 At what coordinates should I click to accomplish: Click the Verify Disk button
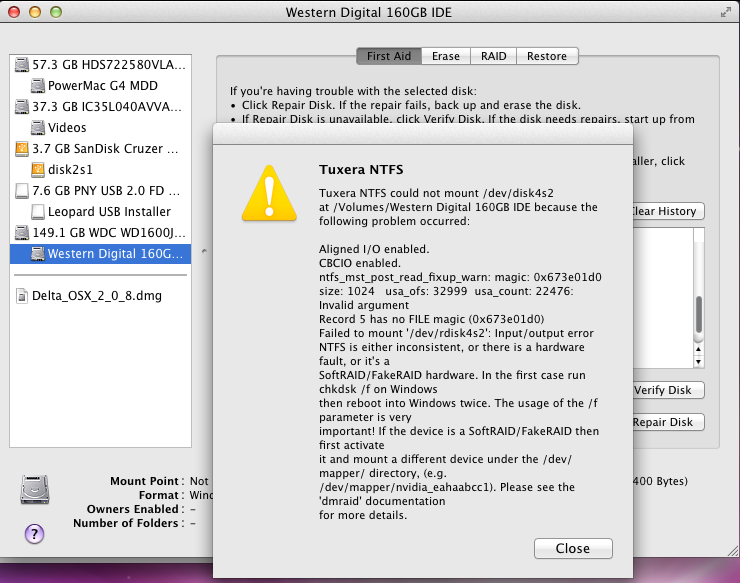coord(668,390)
